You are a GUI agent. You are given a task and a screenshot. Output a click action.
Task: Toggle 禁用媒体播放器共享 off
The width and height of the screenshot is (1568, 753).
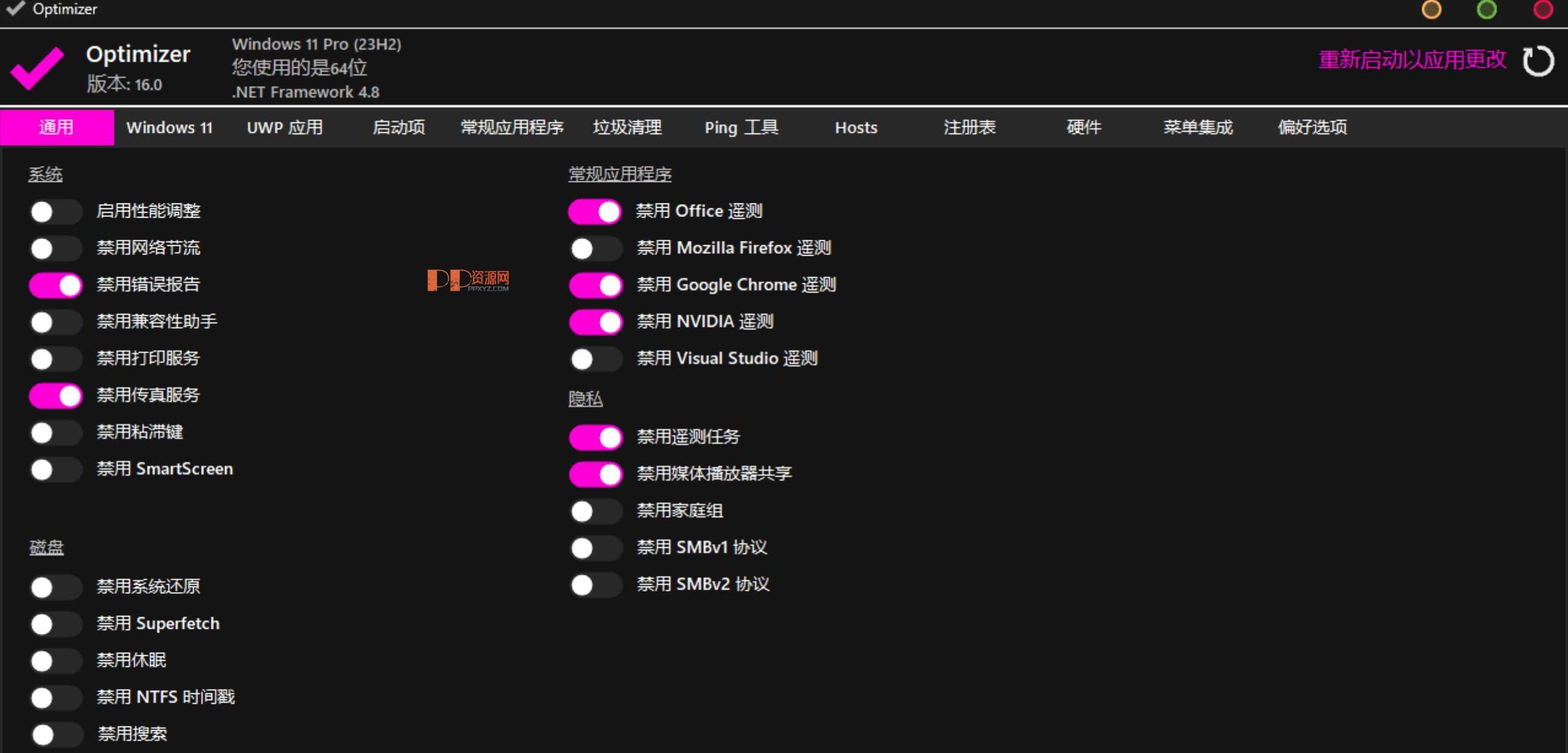click(595, 474)
